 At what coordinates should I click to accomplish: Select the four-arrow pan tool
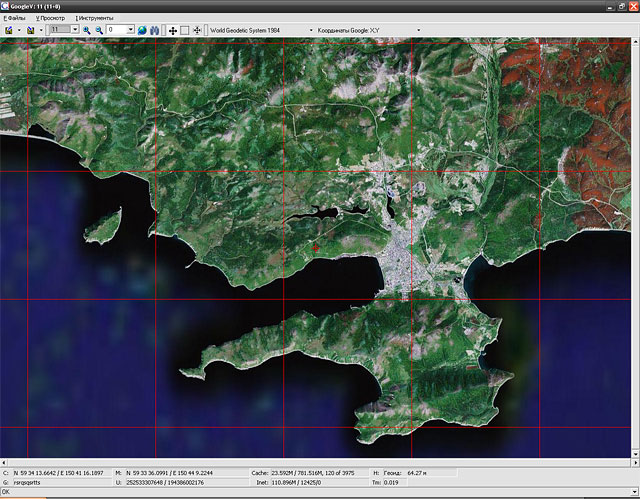click(172, 30)
